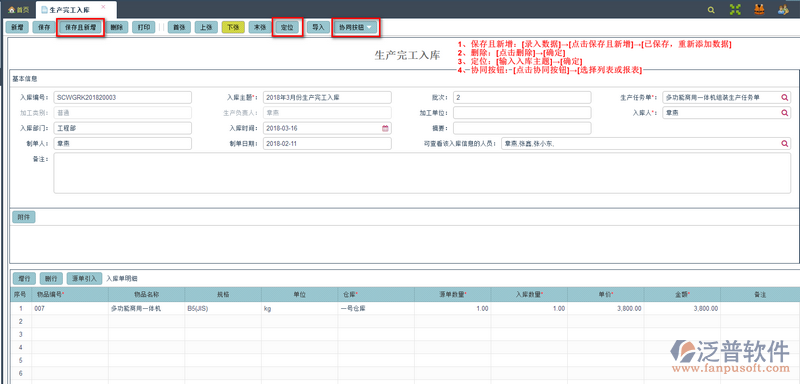This screenshot has width=800, height=384.
Task: Open lookup search for 入库人 field
Action: 785,113
